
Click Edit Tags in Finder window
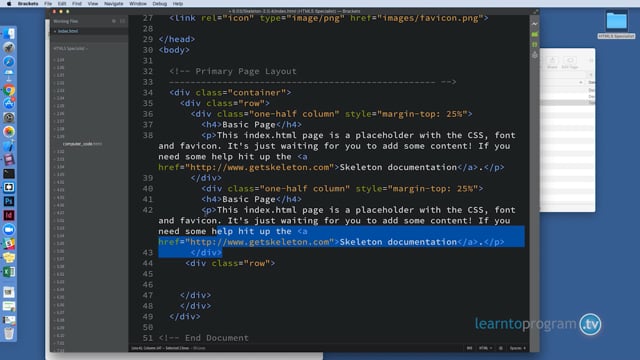click(570, 62)
